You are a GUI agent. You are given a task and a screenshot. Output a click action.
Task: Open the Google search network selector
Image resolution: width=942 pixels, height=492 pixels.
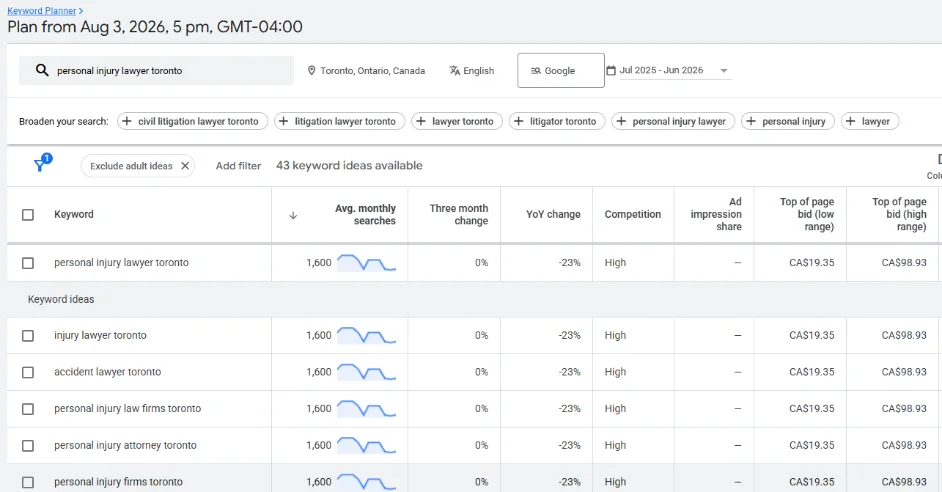561,70
